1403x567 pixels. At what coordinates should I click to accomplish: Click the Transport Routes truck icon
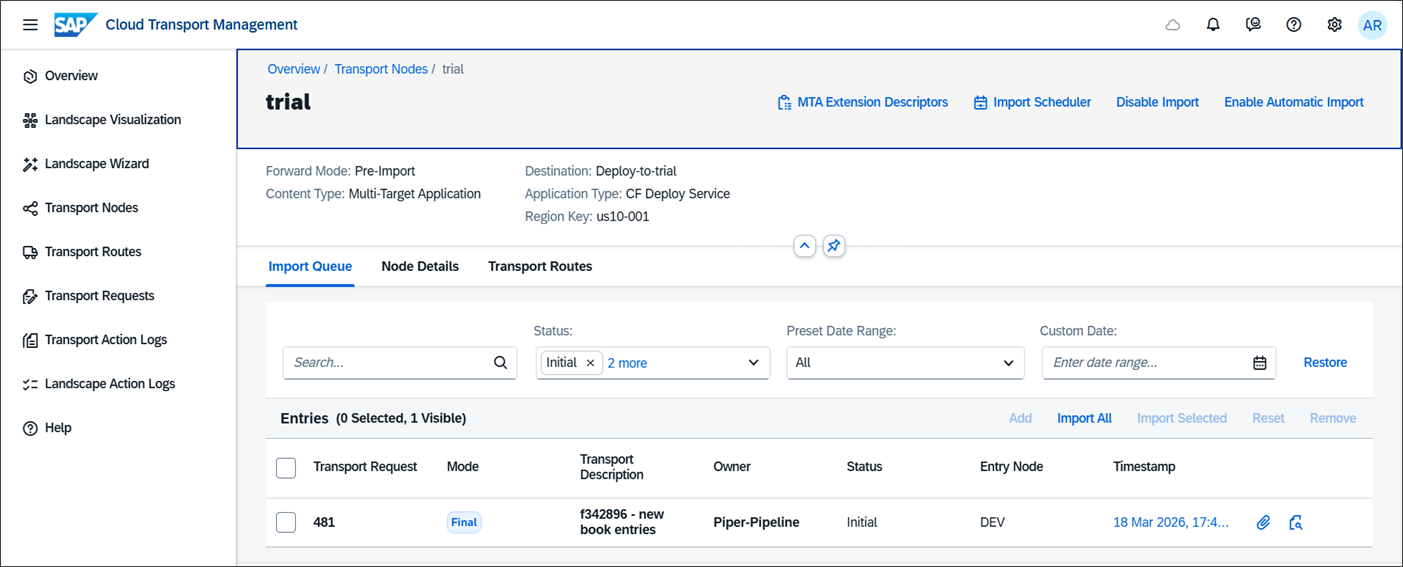pyautogui.click(x=30, y=252)
